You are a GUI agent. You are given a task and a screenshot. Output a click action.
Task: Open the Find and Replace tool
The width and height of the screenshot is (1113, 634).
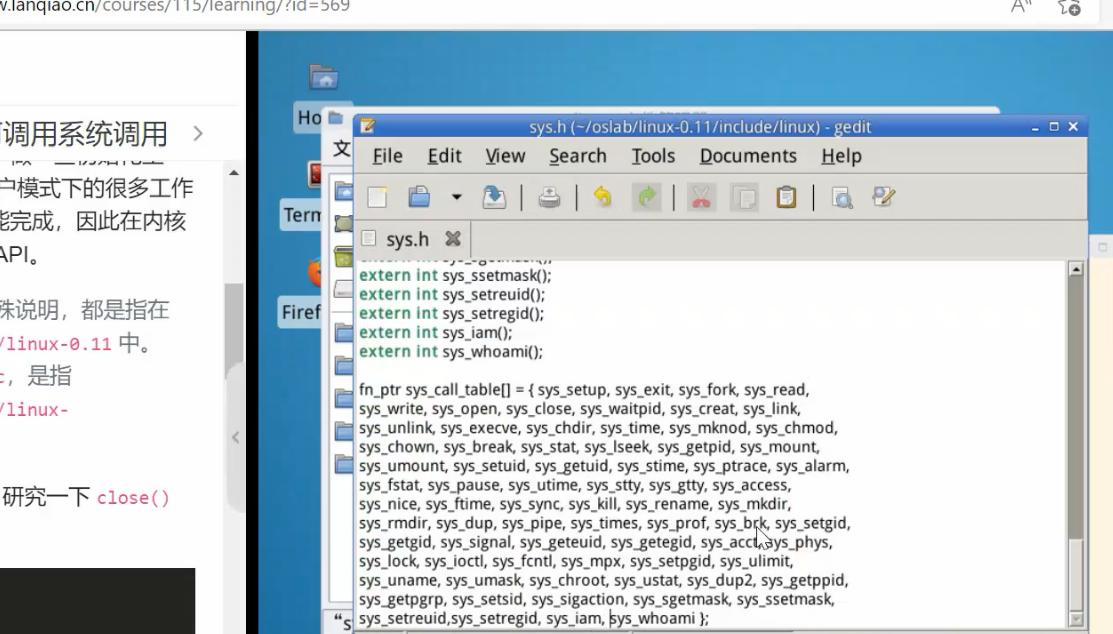883,197
